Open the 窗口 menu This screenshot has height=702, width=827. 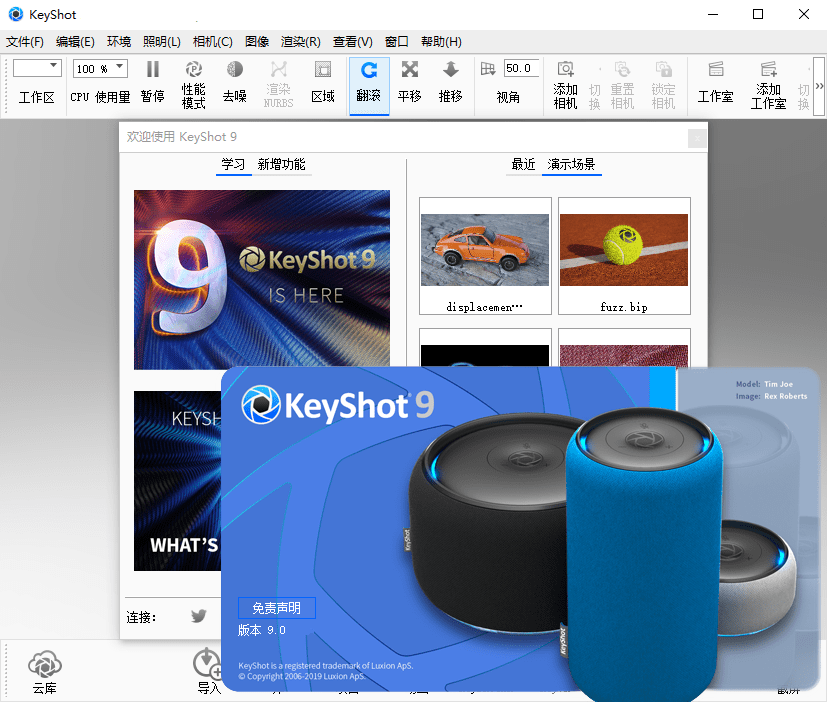tap(397, 42)
